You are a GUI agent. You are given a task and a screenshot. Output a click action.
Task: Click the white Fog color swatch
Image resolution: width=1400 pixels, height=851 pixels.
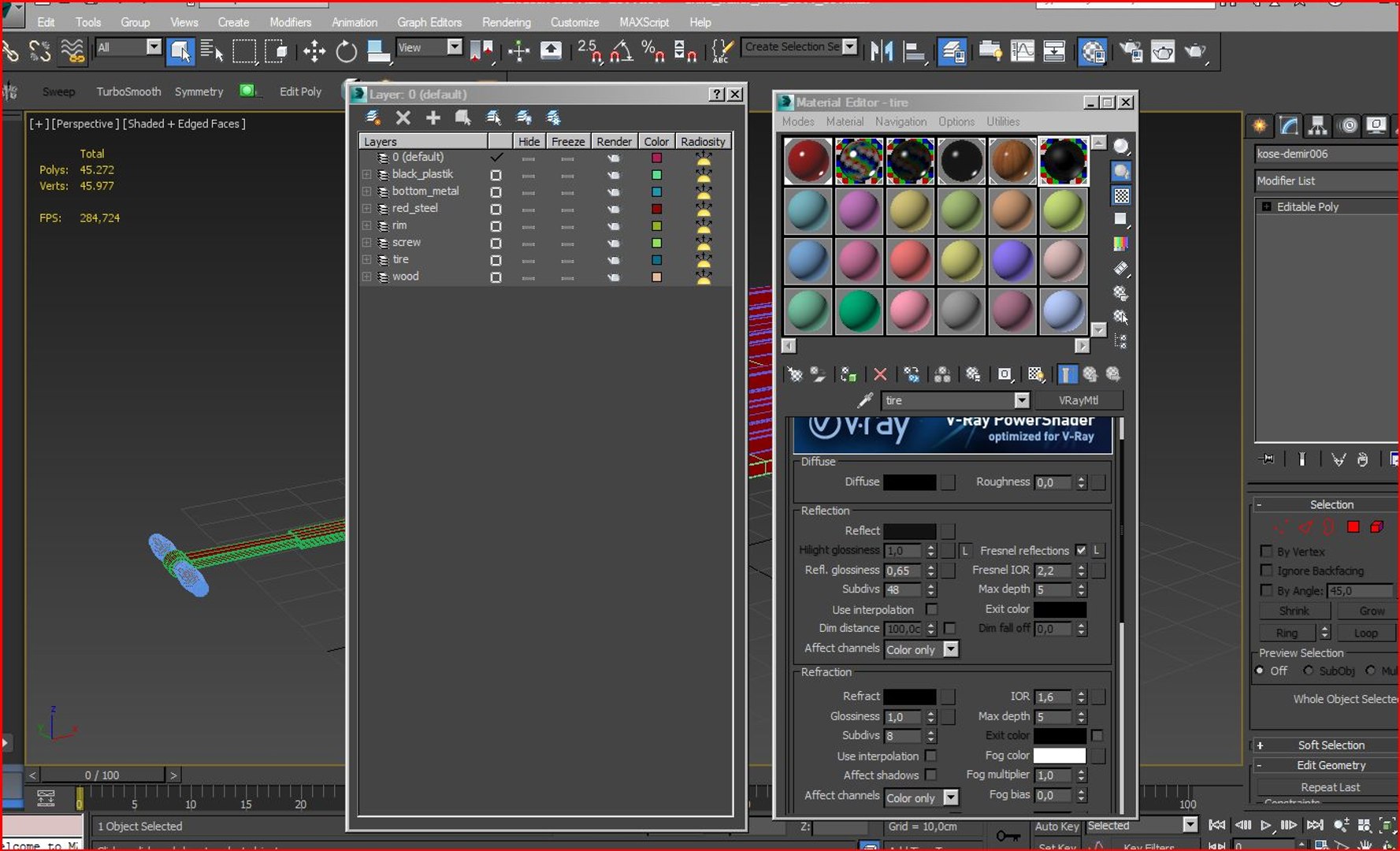tap(1059, 755)
